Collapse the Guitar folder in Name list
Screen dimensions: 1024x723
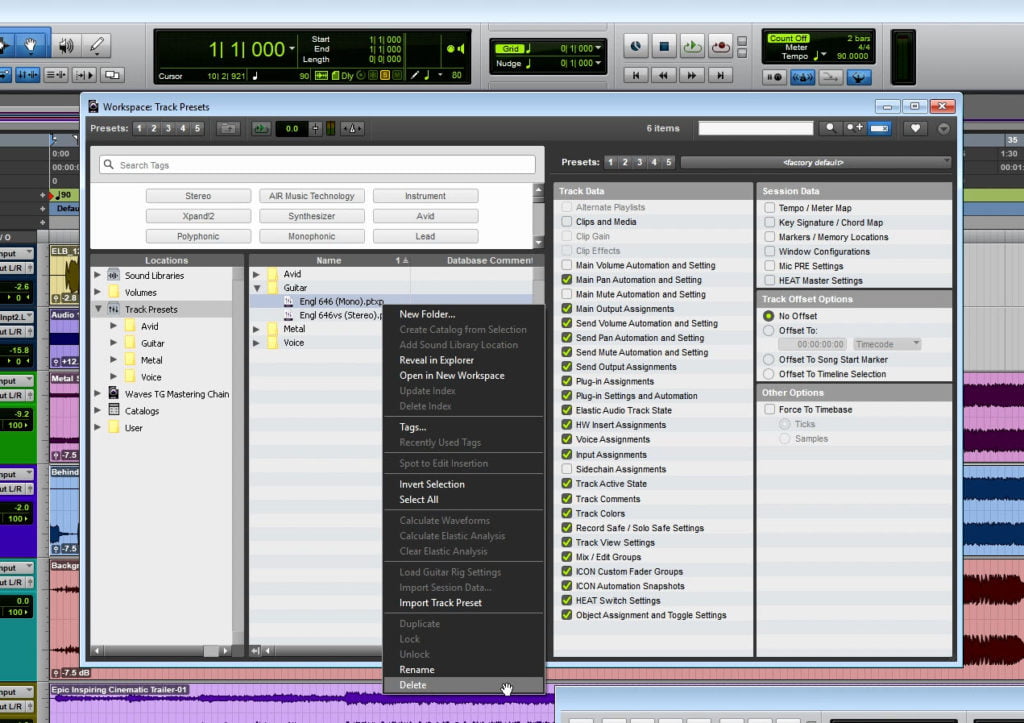point(257,288)
